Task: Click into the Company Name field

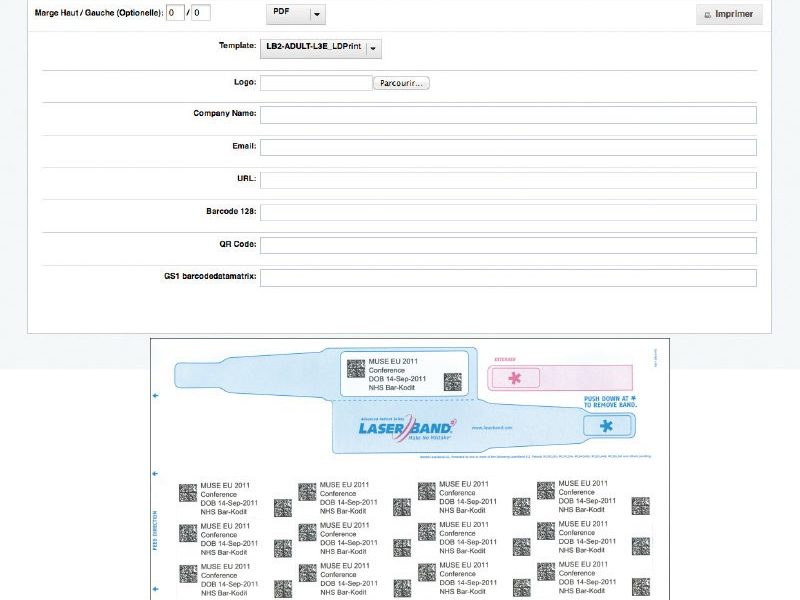Action: tap(508, 115)
